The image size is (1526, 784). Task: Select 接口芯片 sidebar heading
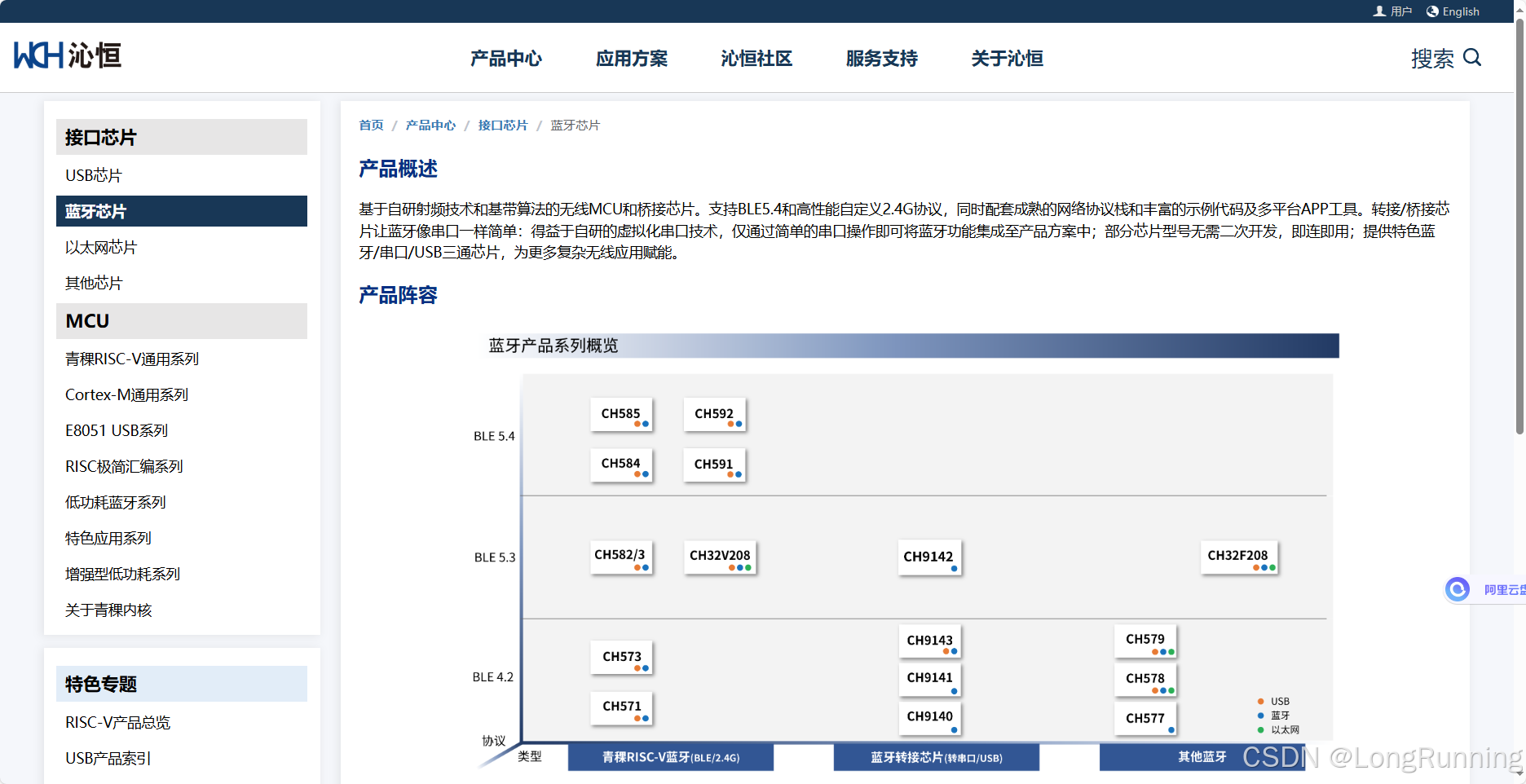(x=182, y=137)
